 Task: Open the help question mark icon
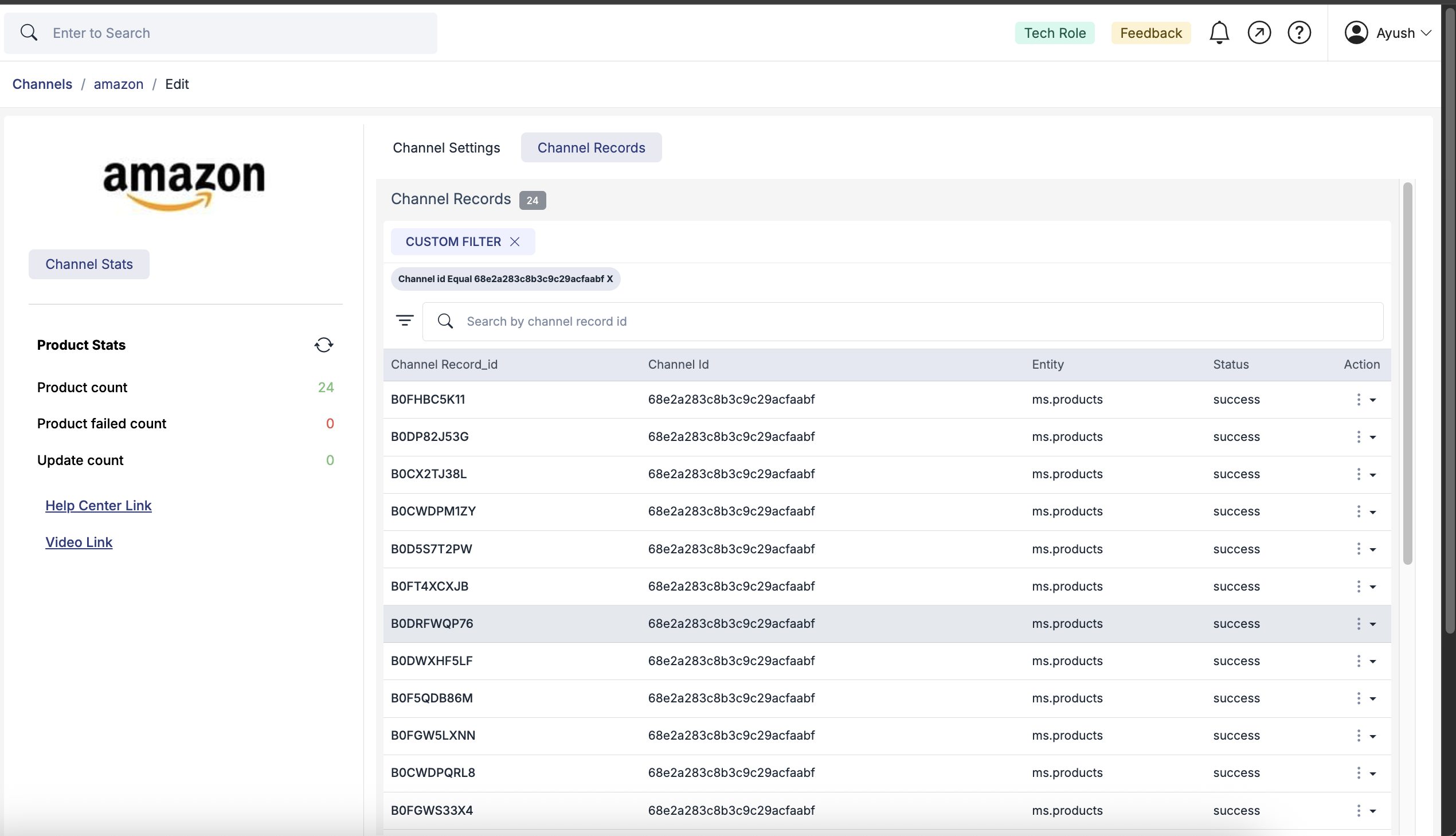coord(1299,33)
